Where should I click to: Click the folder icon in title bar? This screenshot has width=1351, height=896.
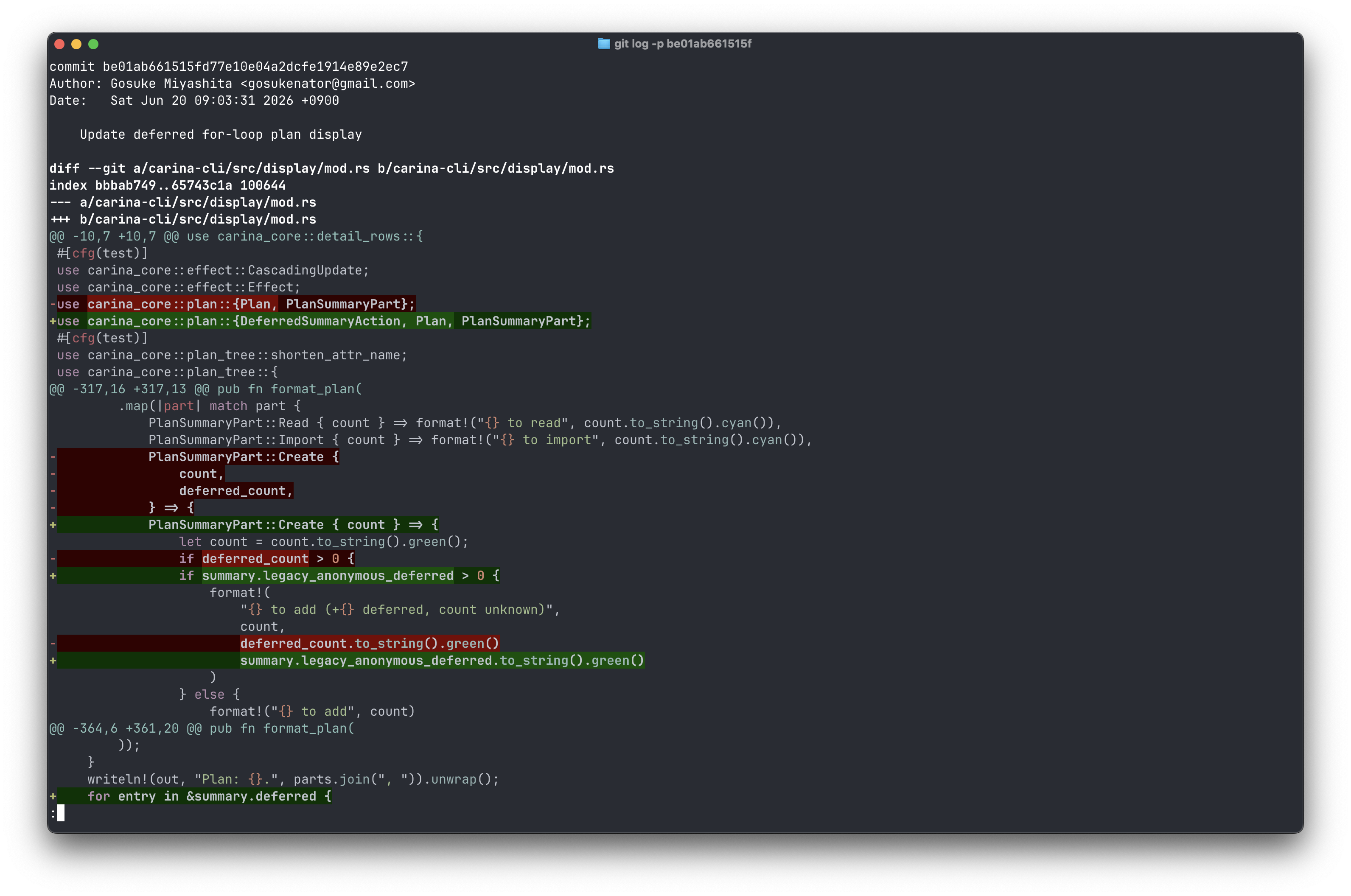click(603, 43)
